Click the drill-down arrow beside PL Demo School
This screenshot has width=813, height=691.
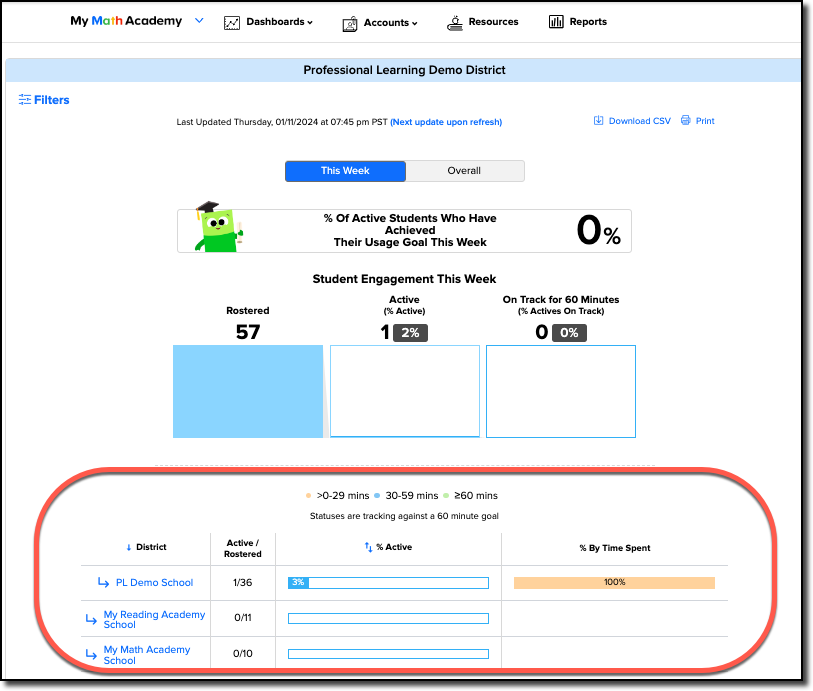tap(103, 583)
